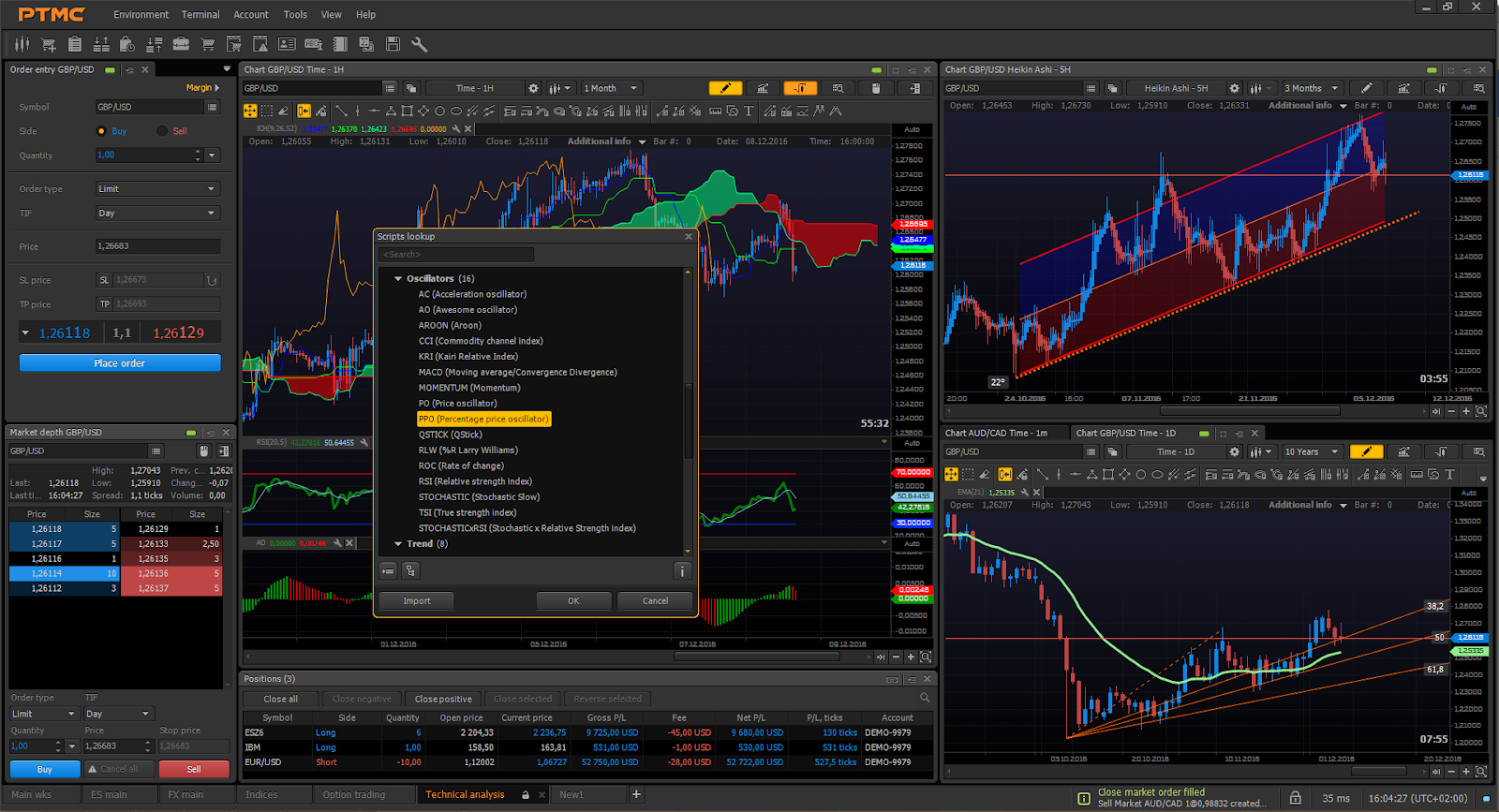The image size is (1499, 812).
Task: Open the Terminal menu
Action: point(200,14)
